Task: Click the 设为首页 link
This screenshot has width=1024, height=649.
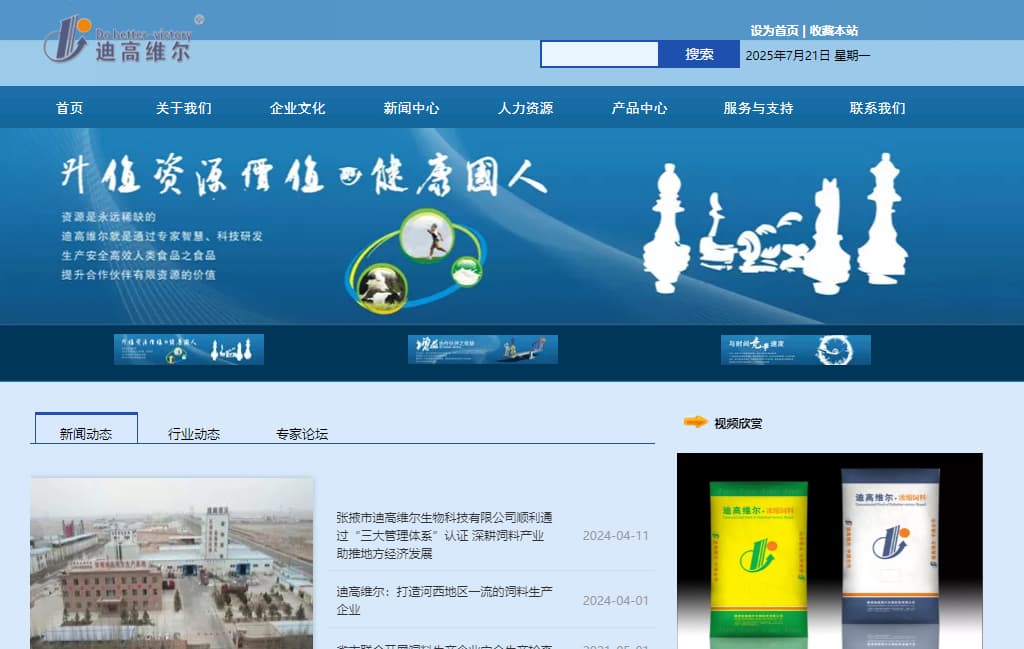Action: click(774, 31)
